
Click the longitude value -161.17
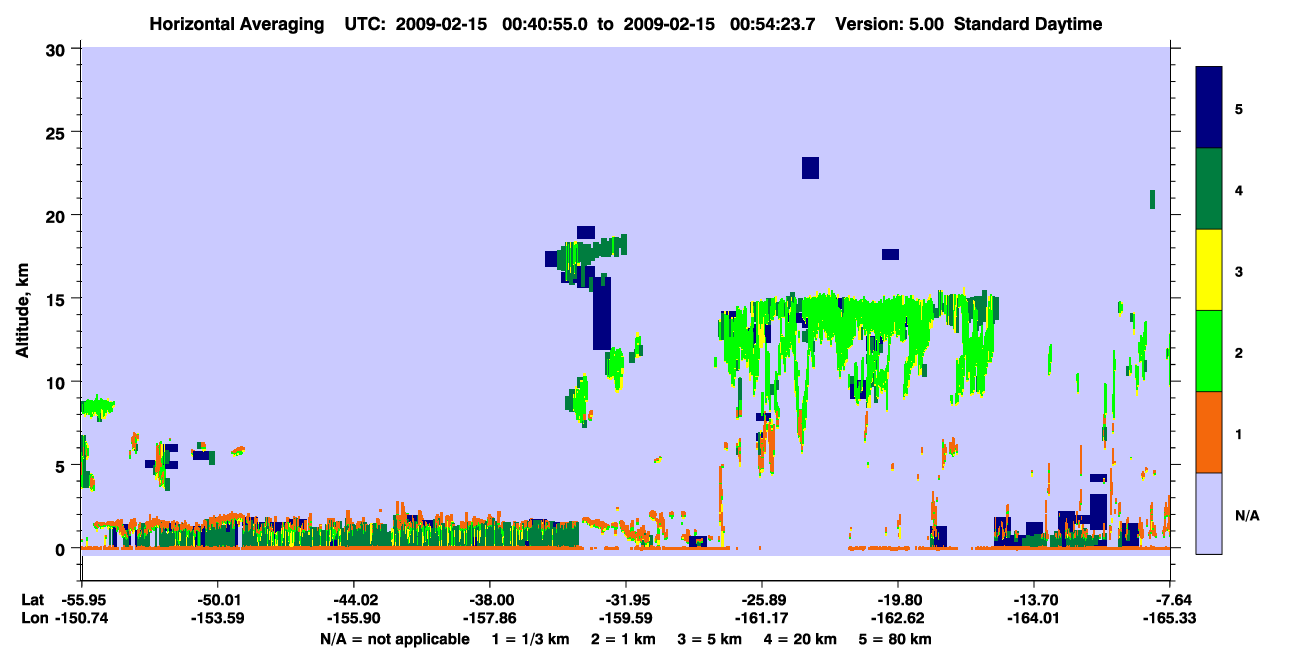pos(762,618)
